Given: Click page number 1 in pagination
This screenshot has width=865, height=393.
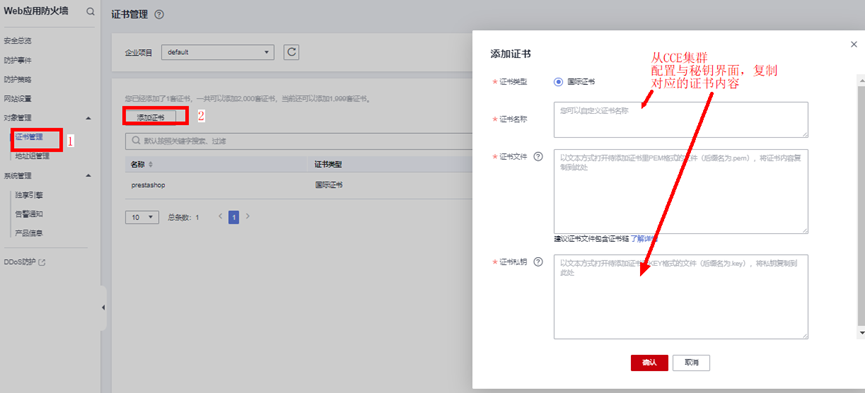Looking at the screenshot, I should click(234, 217).
